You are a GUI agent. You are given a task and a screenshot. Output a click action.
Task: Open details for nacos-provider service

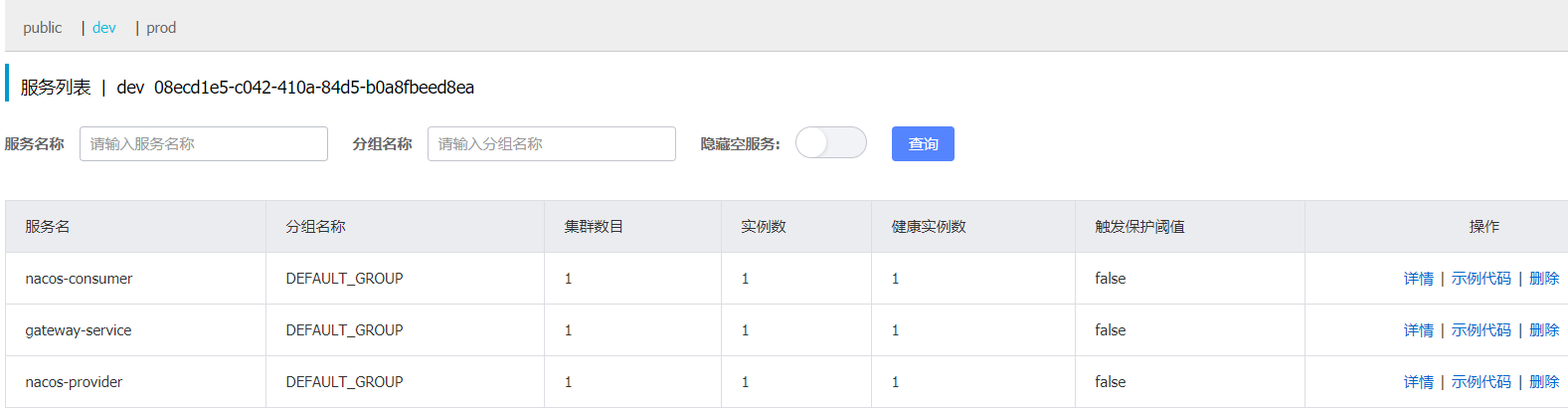pos(1418,382)
